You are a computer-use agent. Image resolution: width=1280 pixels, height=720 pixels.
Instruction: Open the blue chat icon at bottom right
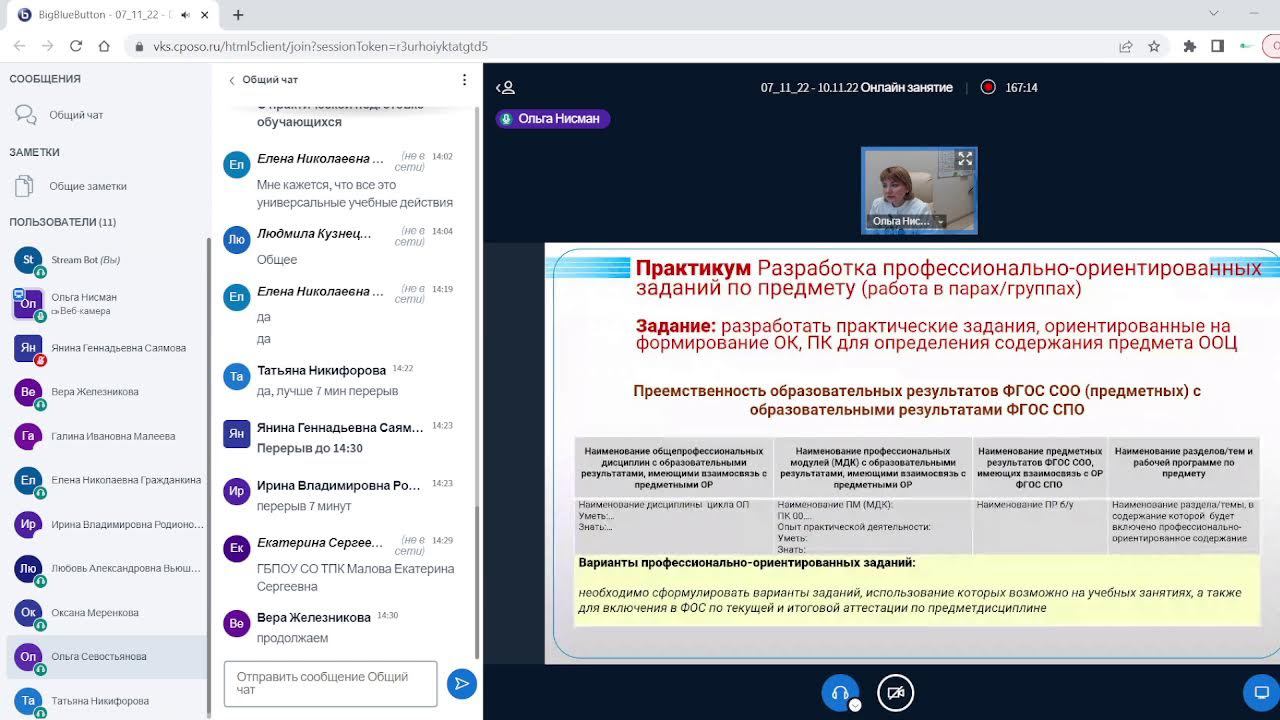[x=1262, y=692]
